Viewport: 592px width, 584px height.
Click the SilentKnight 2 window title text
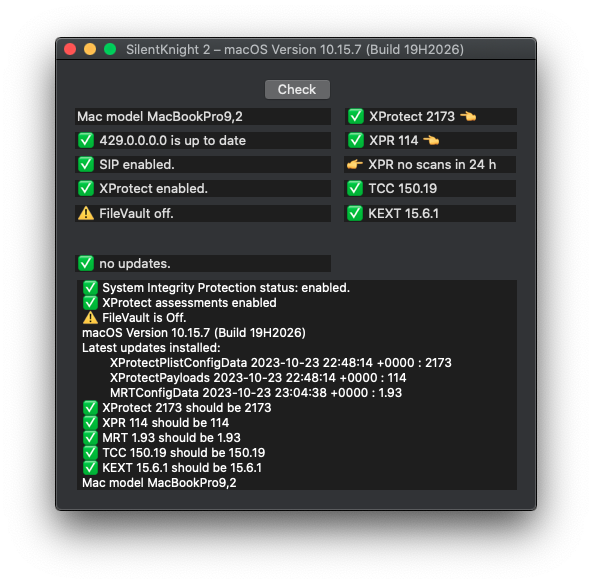(x=295, y=49)
